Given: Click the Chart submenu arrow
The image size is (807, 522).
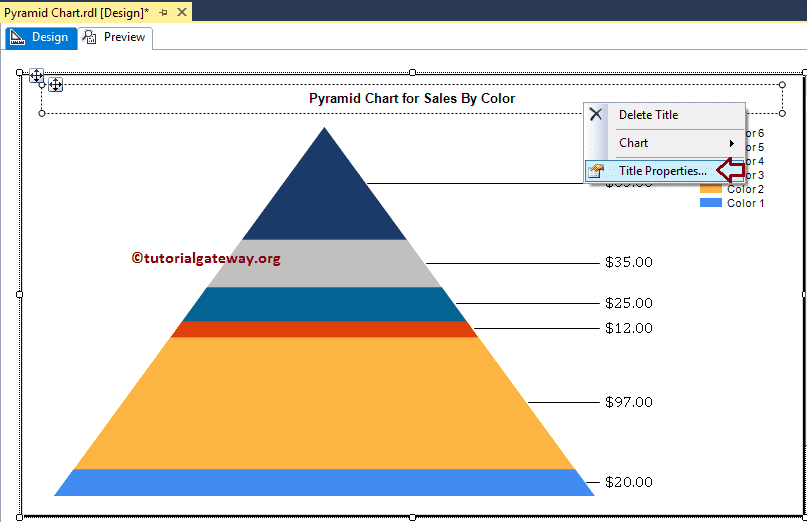Looking at the screenshot, I should tap(731, 143).
